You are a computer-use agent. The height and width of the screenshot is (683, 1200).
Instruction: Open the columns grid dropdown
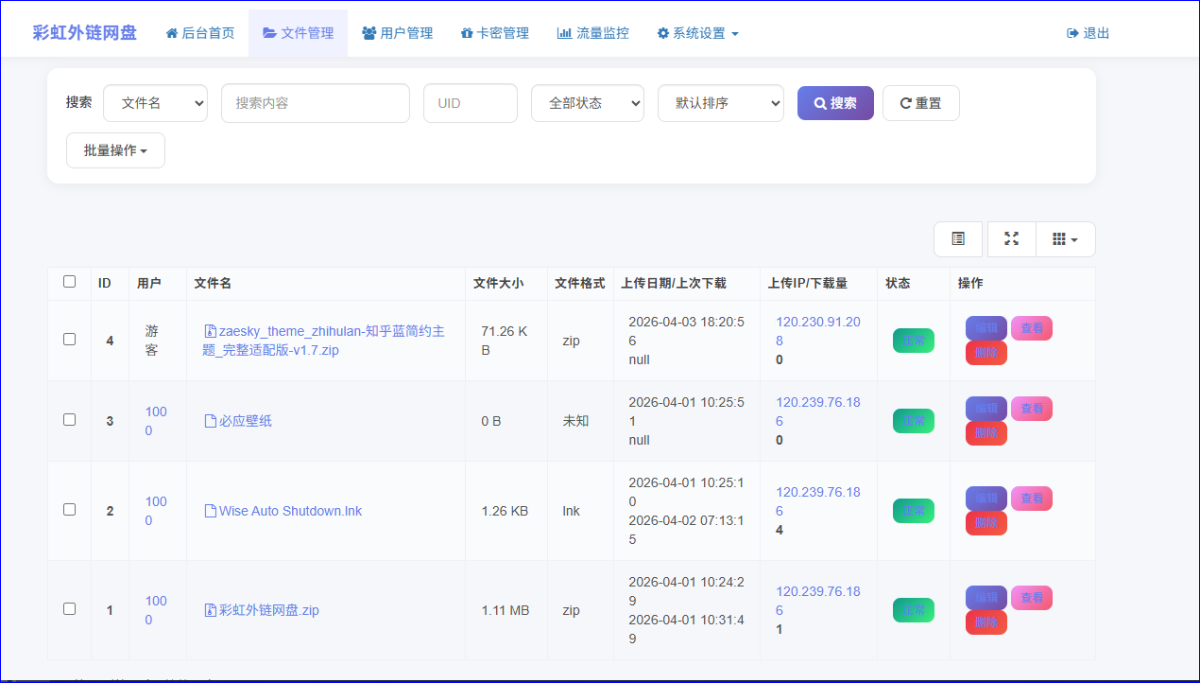coord(1065,239)
